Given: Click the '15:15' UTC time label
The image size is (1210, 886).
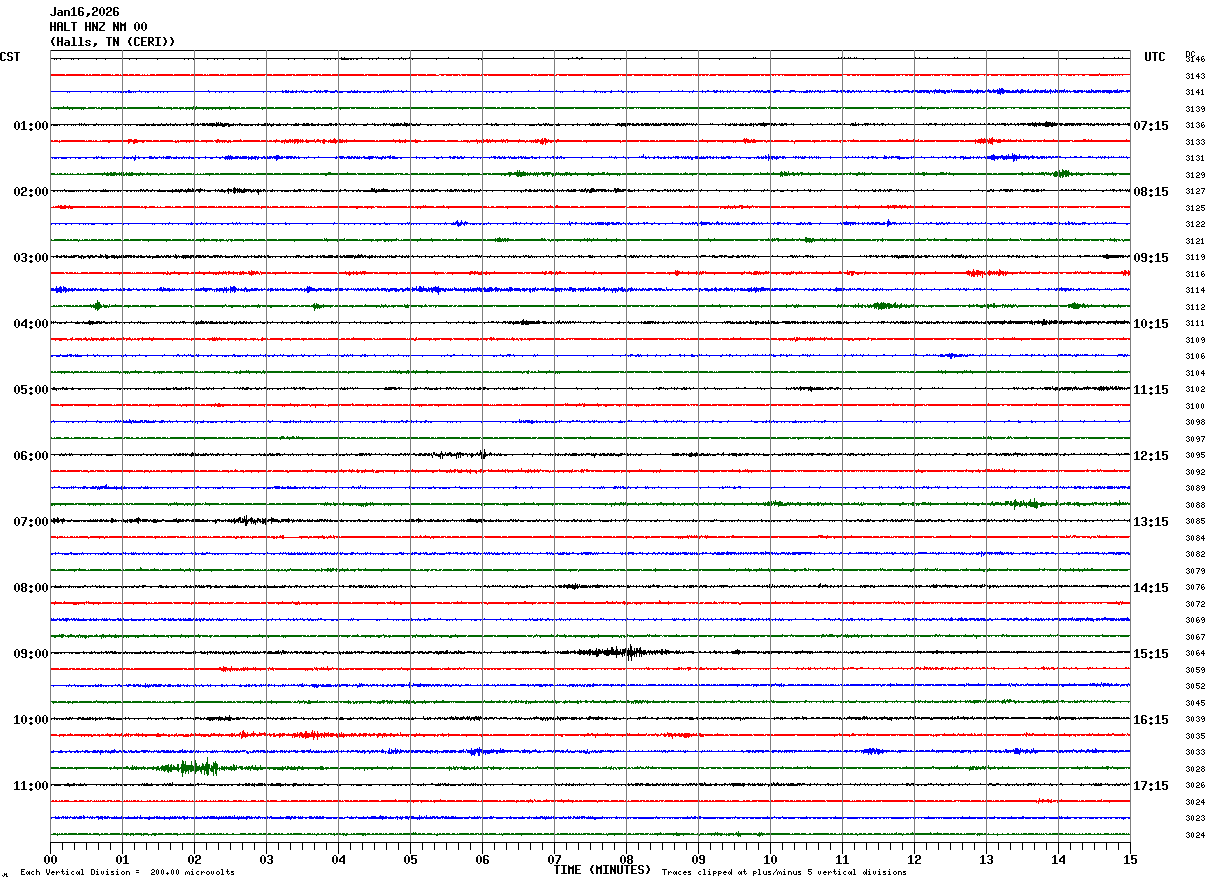Looking at the screenshot, I should coord(1151,654).
